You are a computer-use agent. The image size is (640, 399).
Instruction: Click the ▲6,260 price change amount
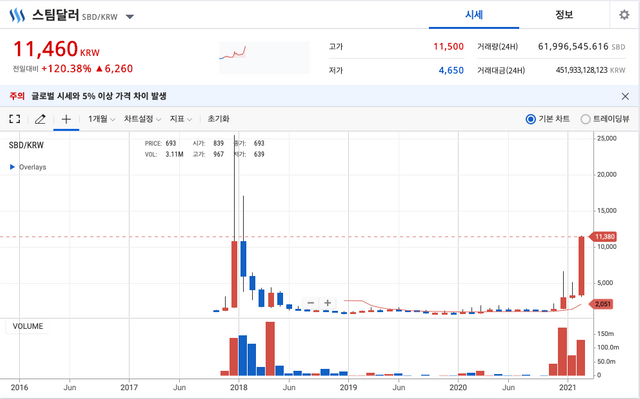click(114, 69)
